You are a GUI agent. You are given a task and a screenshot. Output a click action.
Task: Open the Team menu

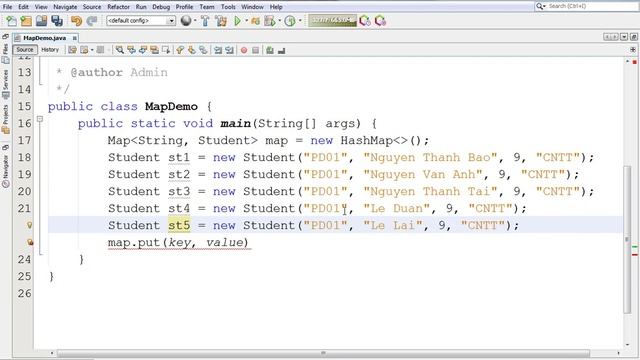[x=207, y=7]
